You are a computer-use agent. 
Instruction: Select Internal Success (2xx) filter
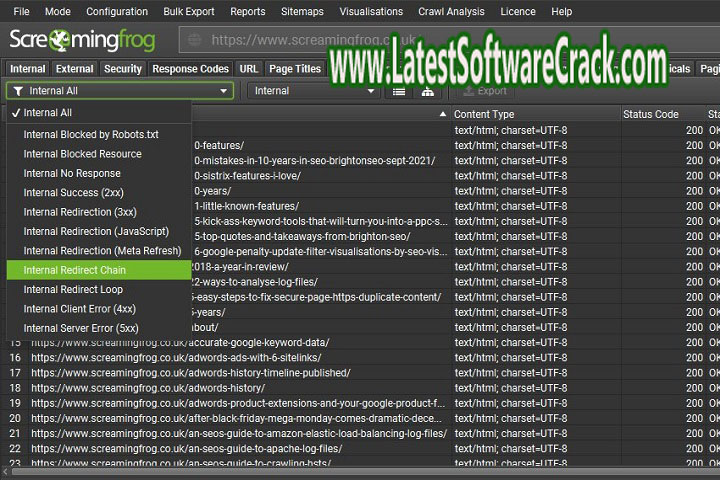tap(99, 192)
